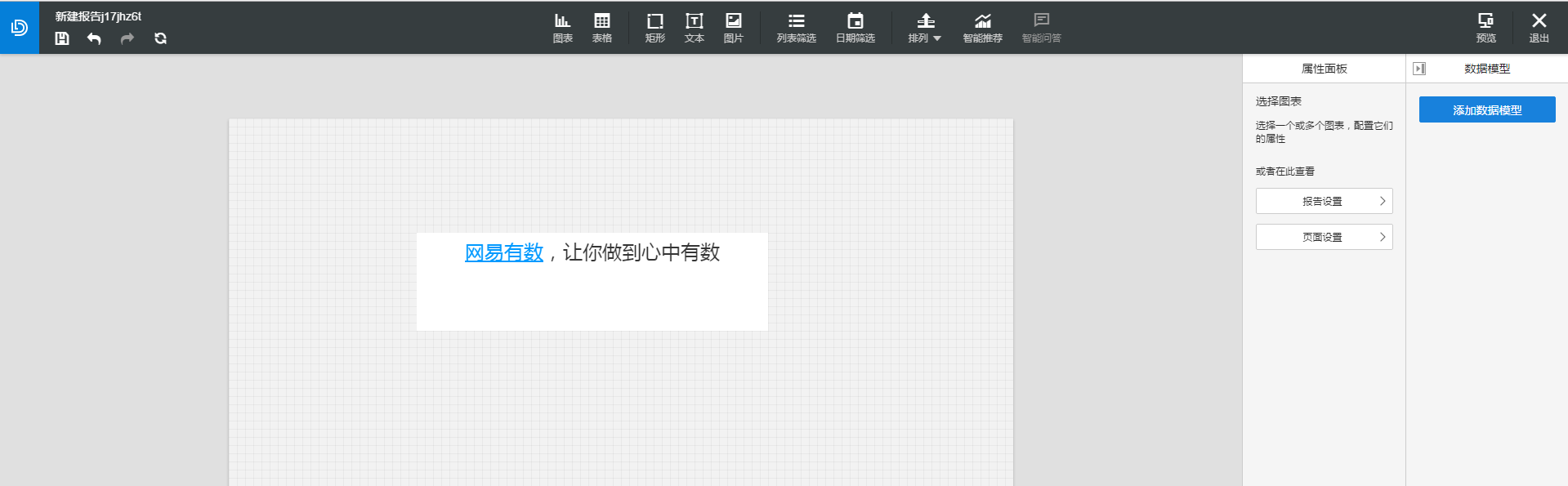
Task: Preview the report (预览)
Action: pyautogui.click(x=1486, y=28)
